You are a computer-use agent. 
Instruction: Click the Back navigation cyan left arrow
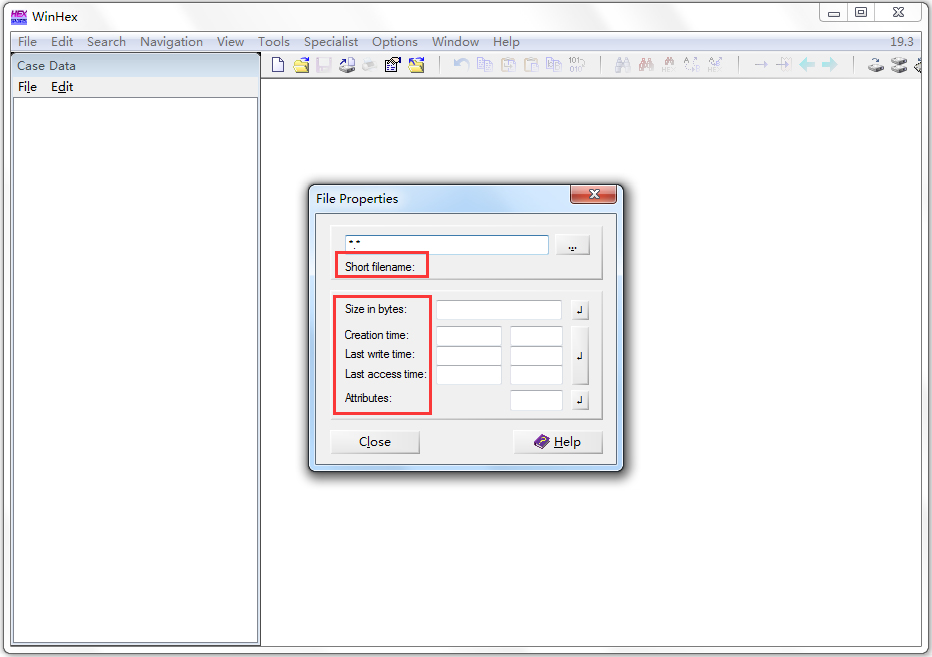[807, 64]
